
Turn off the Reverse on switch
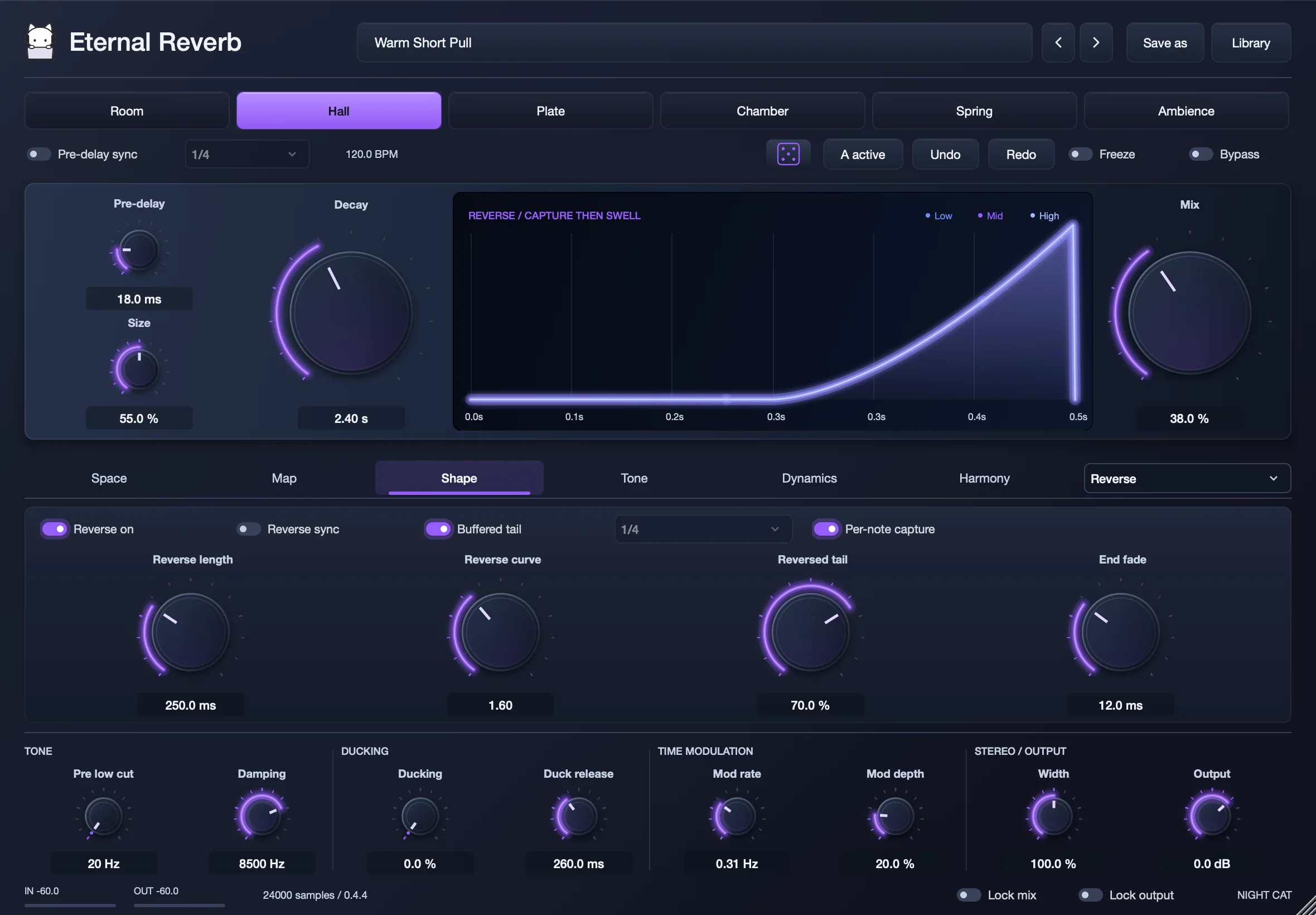[55, 528]
